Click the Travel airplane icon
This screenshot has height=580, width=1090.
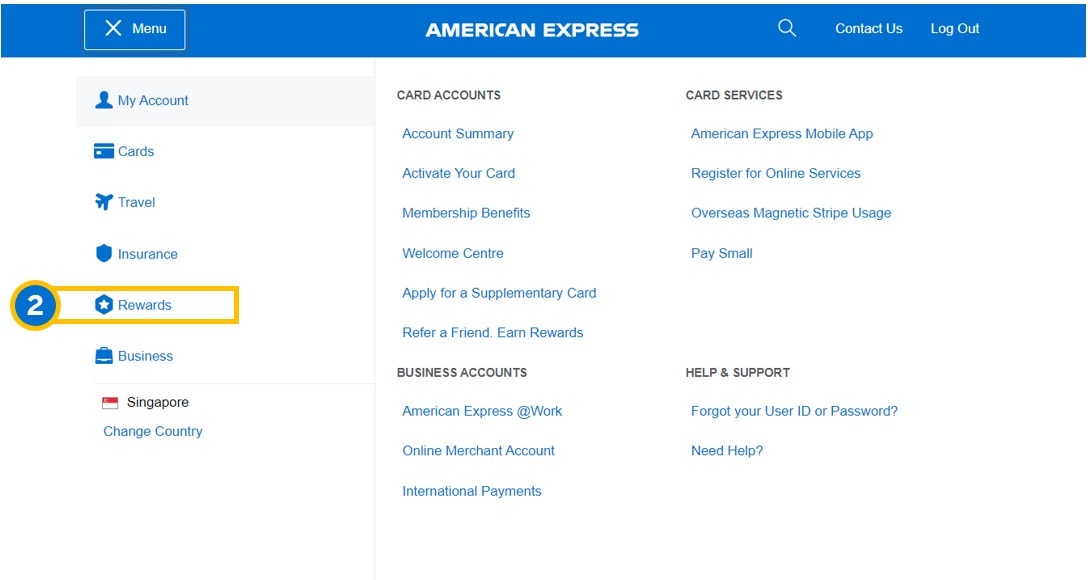coord(103,202)
